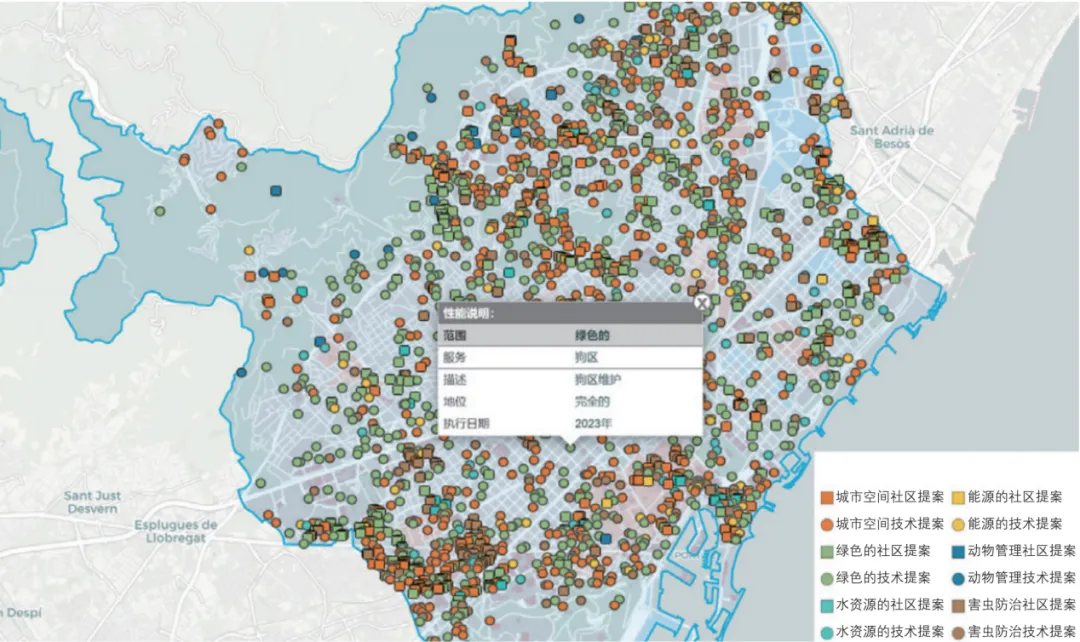
Task: Close the 性能说明 popup window
Action: tap(702, 301)
